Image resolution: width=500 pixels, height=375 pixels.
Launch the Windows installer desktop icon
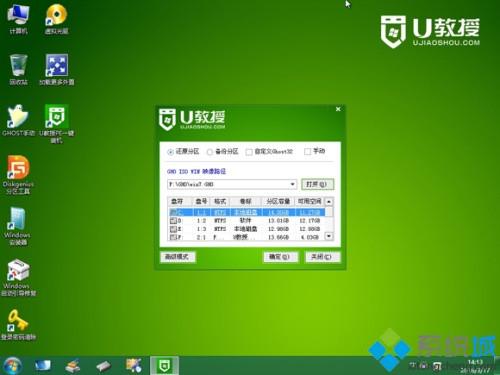click(x=17, y=226)
